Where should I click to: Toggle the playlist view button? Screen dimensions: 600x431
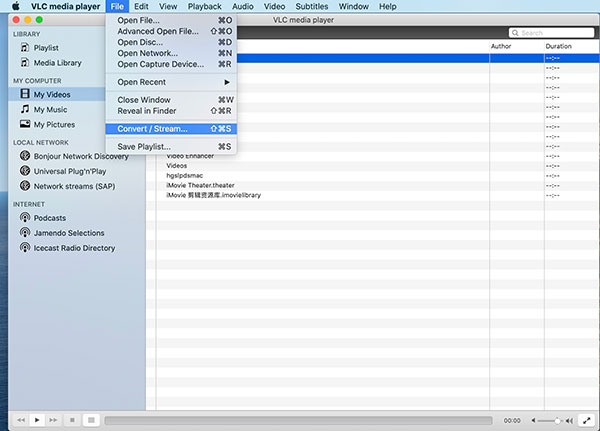click(x=91, y=420)
